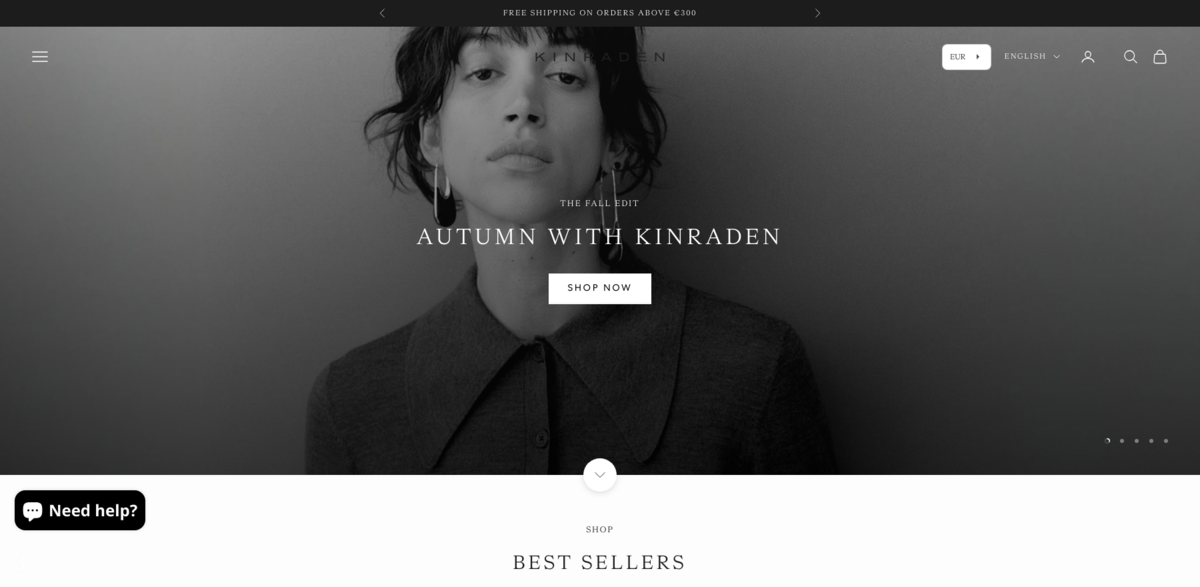Click the circular scroll-down chevron button
Screen dimensions: 1200x587
(600, 475)
